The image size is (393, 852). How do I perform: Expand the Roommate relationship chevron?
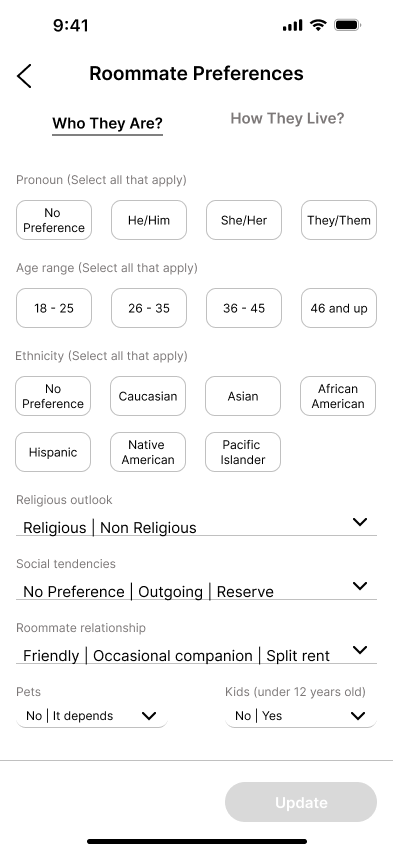coord(360,650)
